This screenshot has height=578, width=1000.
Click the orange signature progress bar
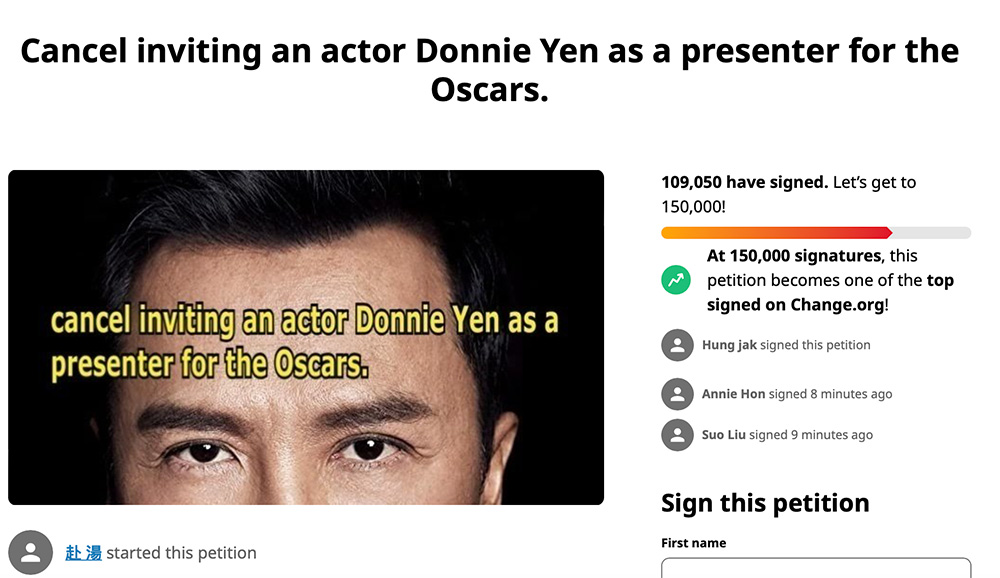(776, 233)
